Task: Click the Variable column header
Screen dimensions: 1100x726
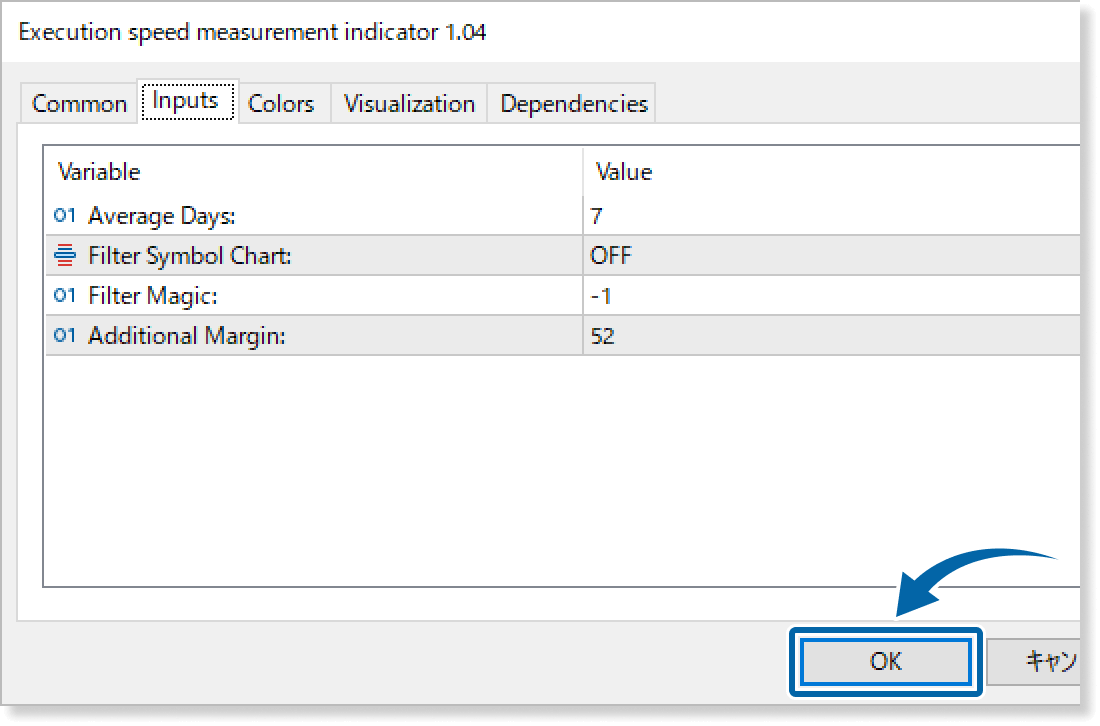Action: click(x=314, y=172)
